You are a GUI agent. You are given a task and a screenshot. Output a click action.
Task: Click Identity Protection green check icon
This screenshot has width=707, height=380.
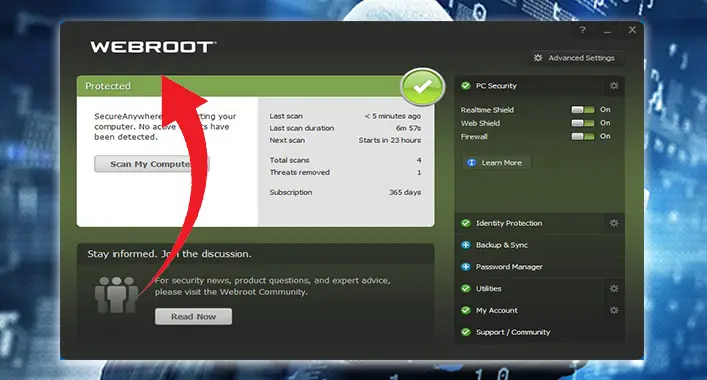[466, 223]
